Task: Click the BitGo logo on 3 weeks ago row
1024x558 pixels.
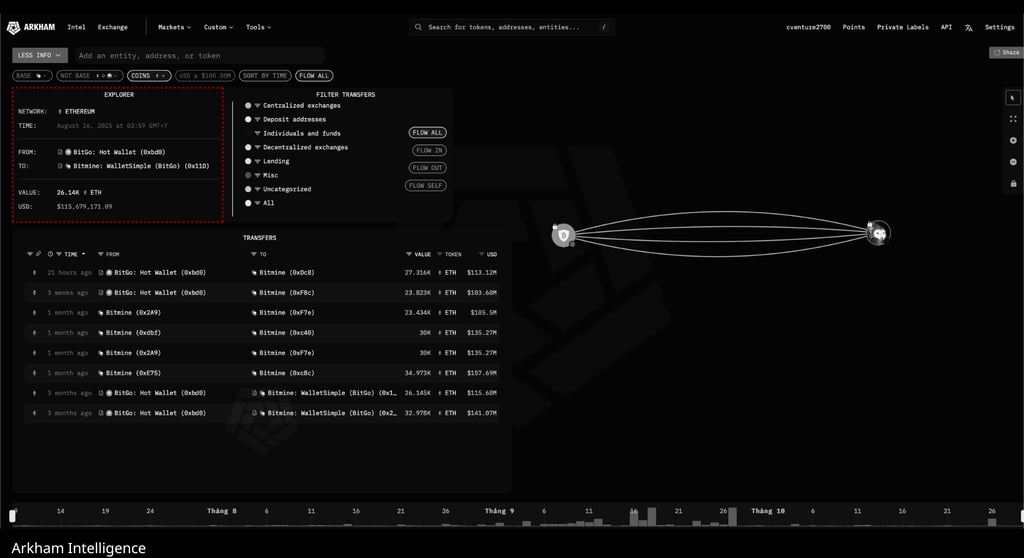Action: point(109,293)
